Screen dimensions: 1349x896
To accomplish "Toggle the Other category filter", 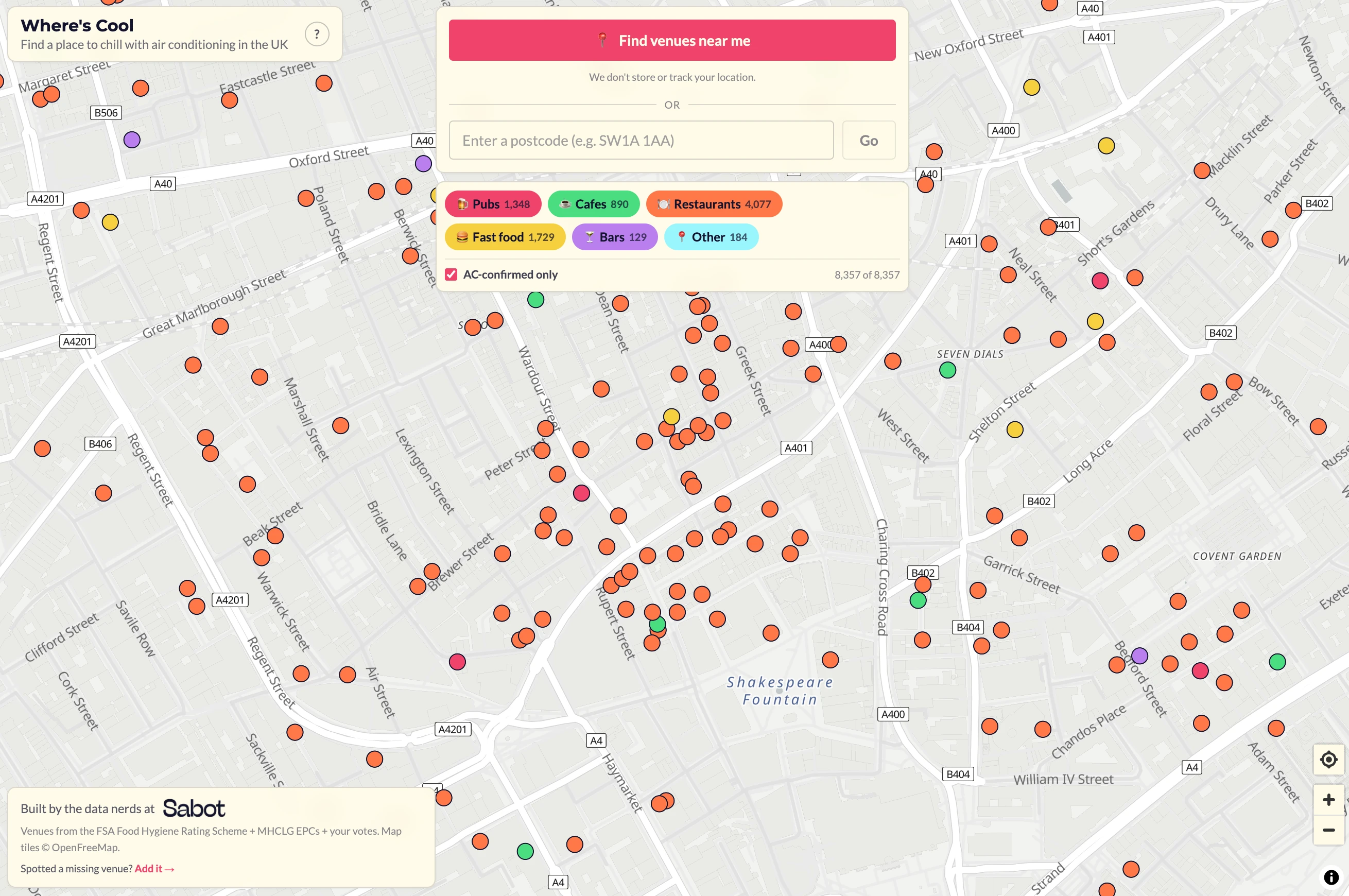I will point(712,237).
